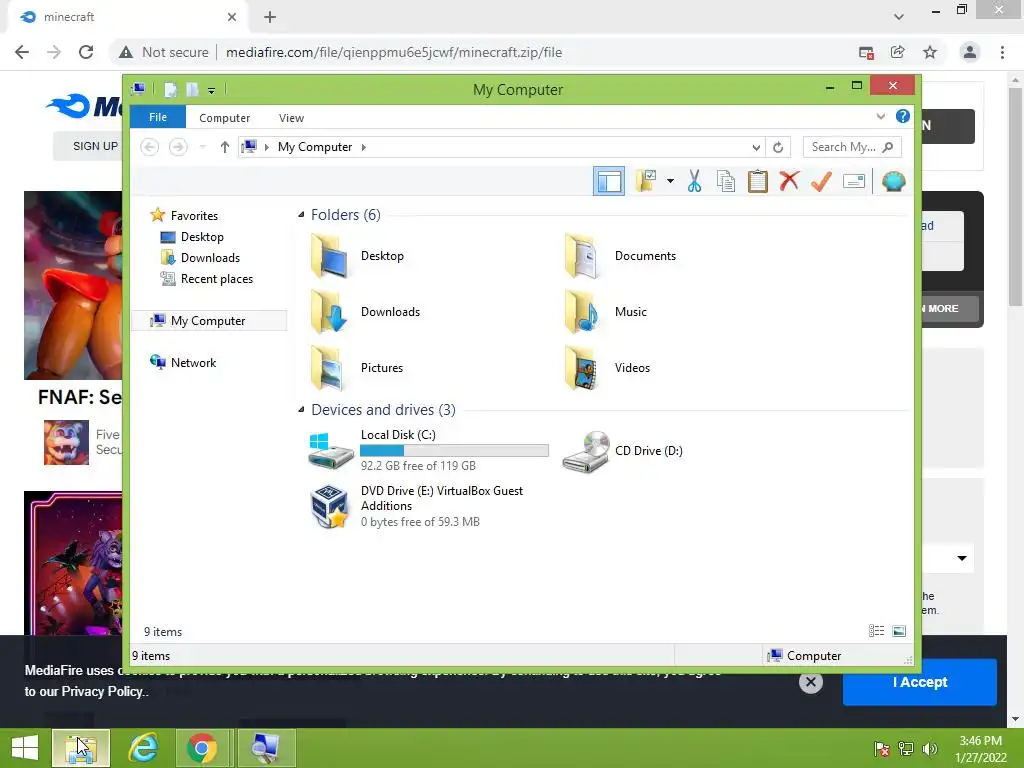Select the Documents folder icon
1024x768 pixels.
click(583, 256)
